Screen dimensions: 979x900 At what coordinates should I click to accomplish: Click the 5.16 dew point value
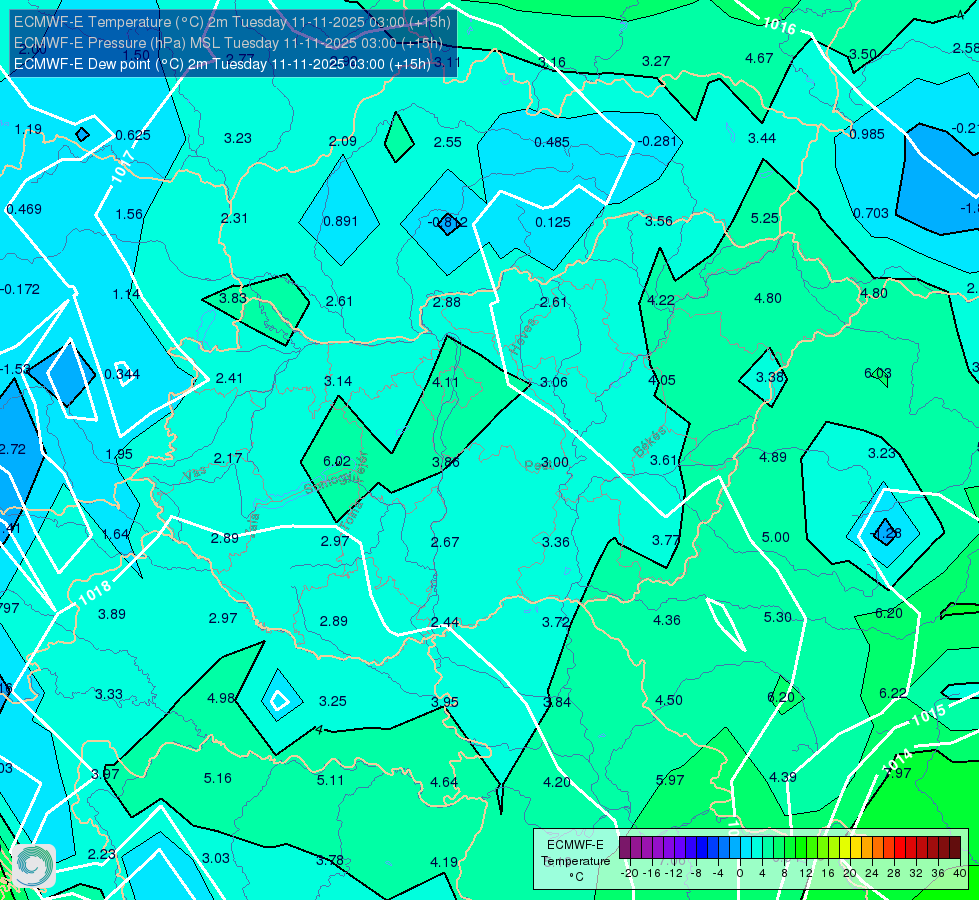[217, 778]
